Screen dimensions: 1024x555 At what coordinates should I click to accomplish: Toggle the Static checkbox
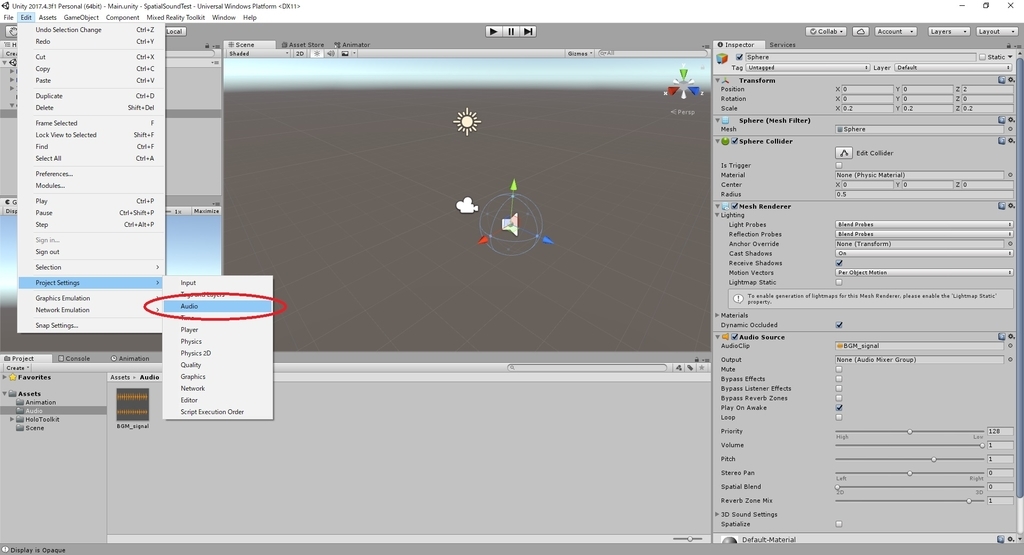pyautogui.click(x=982, y=57)
